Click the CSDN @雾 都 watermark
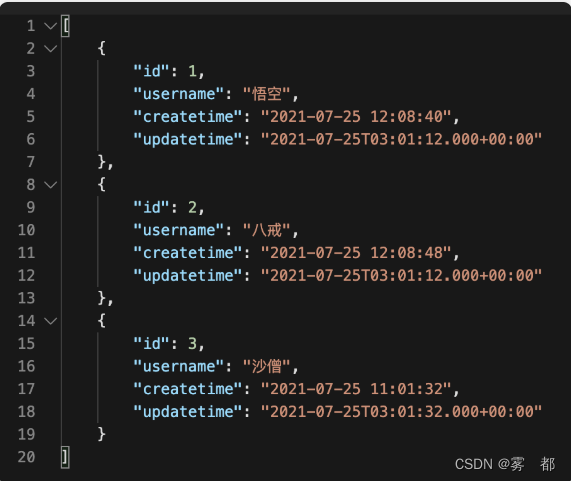571x481 pixels. [x=505, y=464]
